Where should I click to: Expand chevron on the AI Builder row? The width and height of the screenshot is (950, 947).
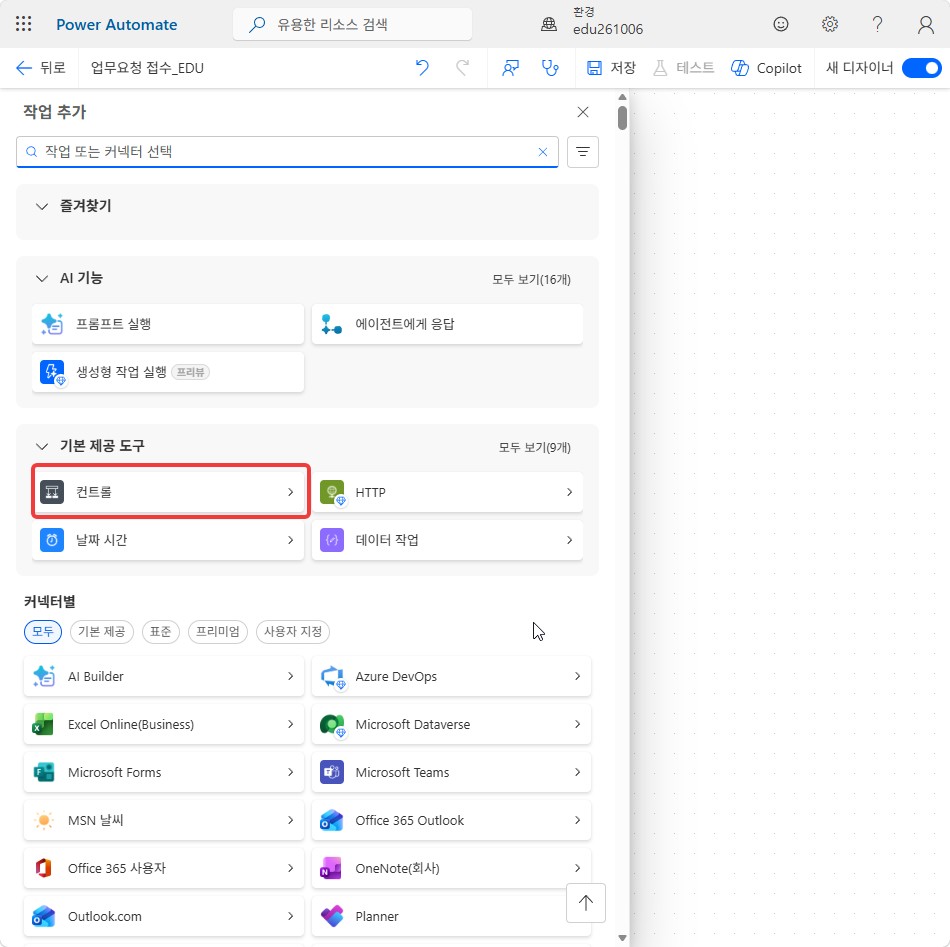(291, 676)
